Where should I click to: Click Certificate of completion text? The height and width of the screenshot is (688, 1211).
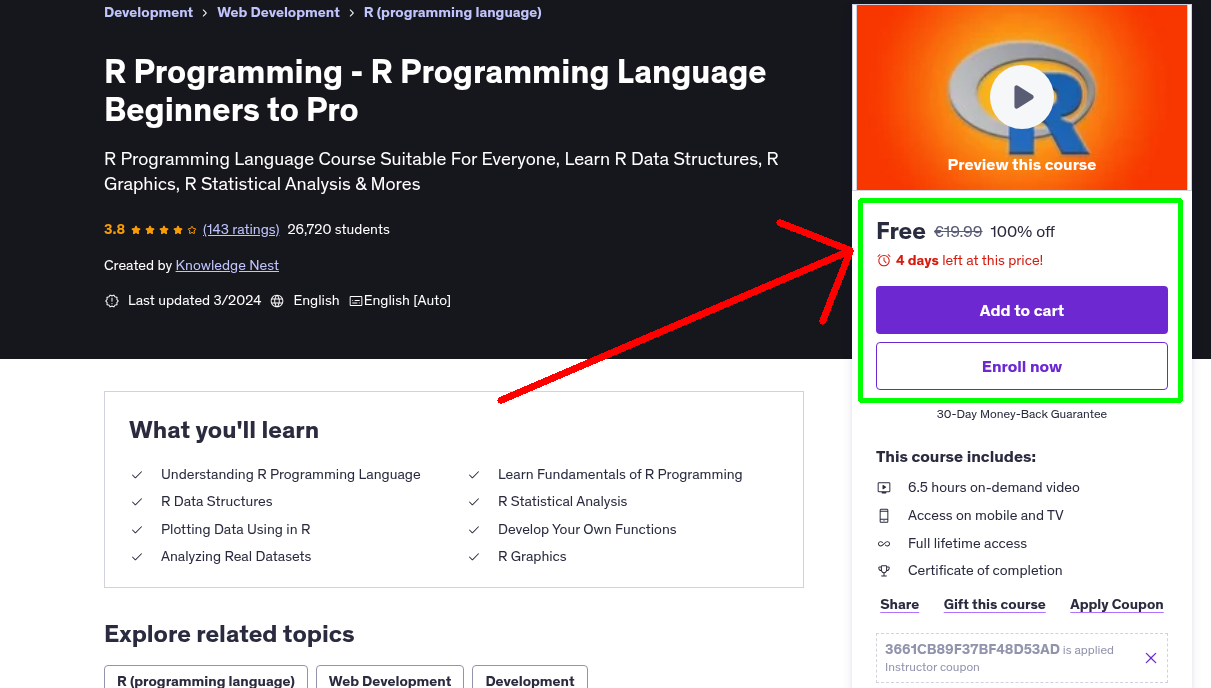985,570
